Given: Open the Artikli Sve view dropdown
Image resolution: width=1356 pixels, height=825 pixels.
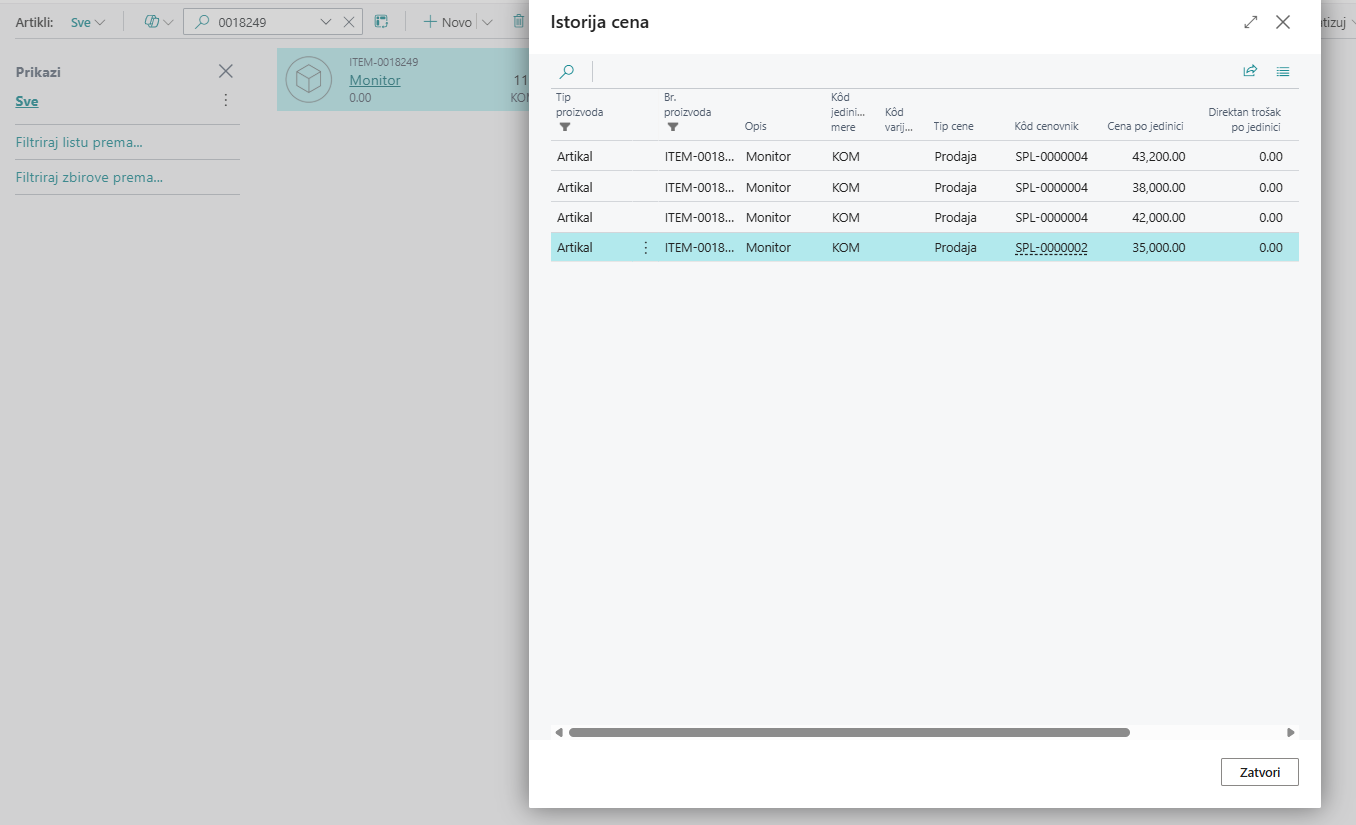Looking at the screenshot, I should pos(88,22).
